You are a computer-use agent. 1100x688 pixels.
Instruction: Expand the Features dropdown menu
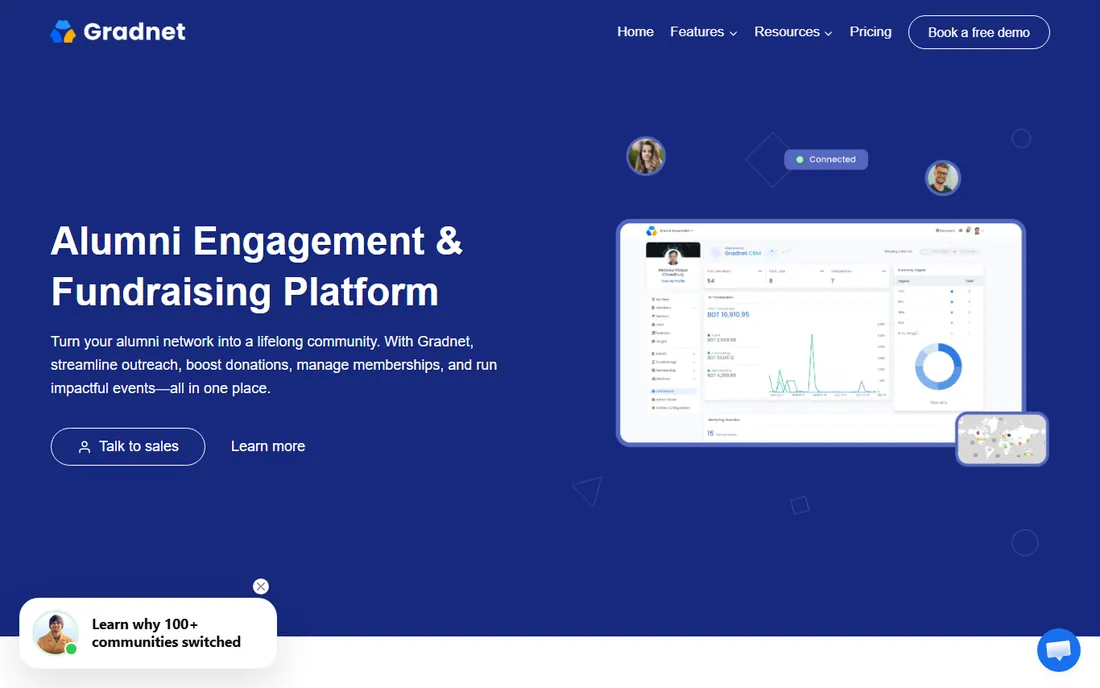[x=703, y=32]
